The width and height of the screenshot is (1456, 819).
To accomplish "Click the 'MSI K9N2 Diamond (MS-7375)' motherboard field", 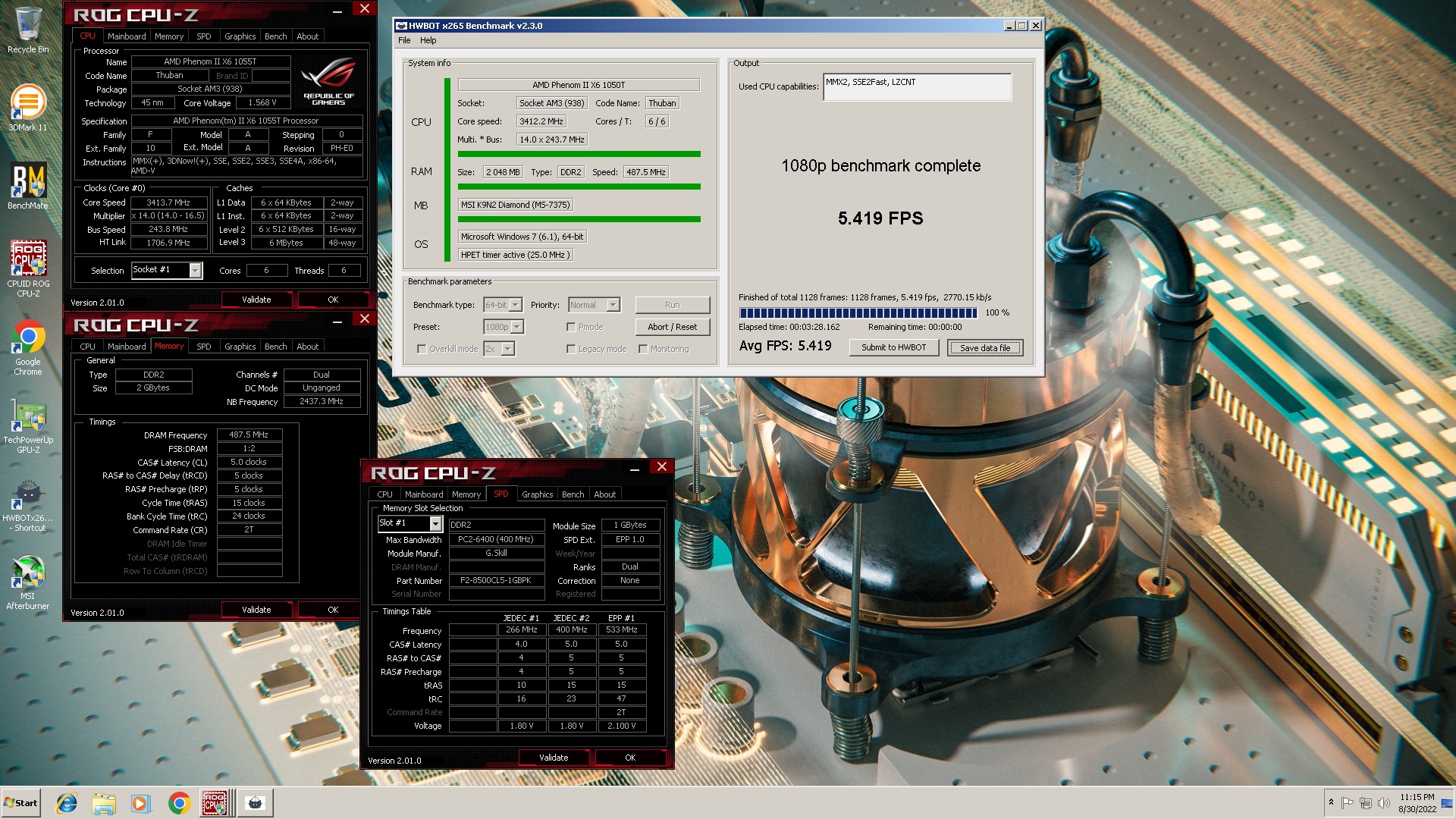I will 516,205.
